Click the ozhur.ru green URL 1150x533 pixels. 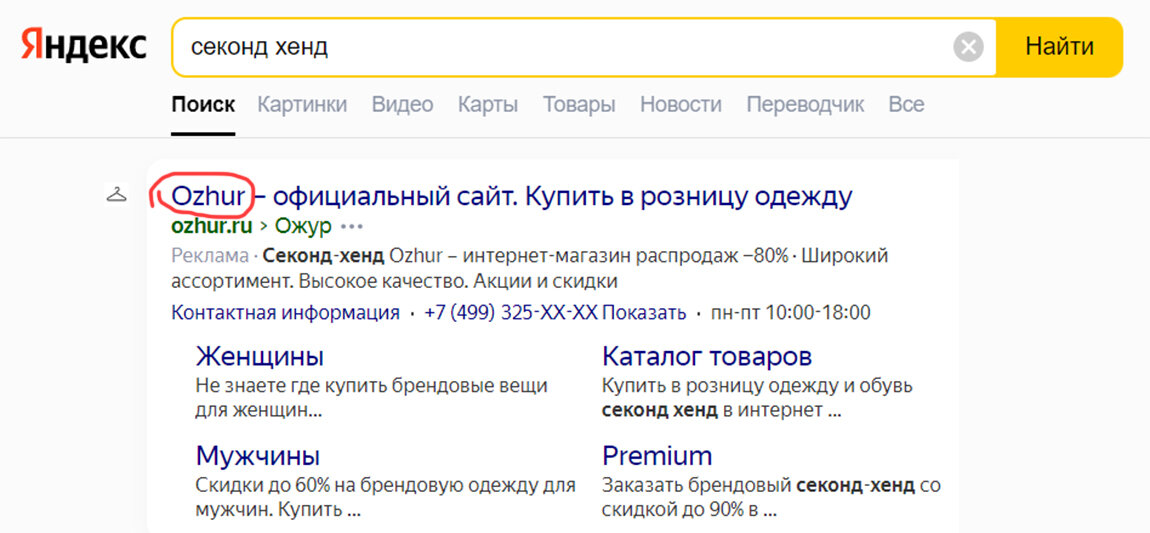211,227
